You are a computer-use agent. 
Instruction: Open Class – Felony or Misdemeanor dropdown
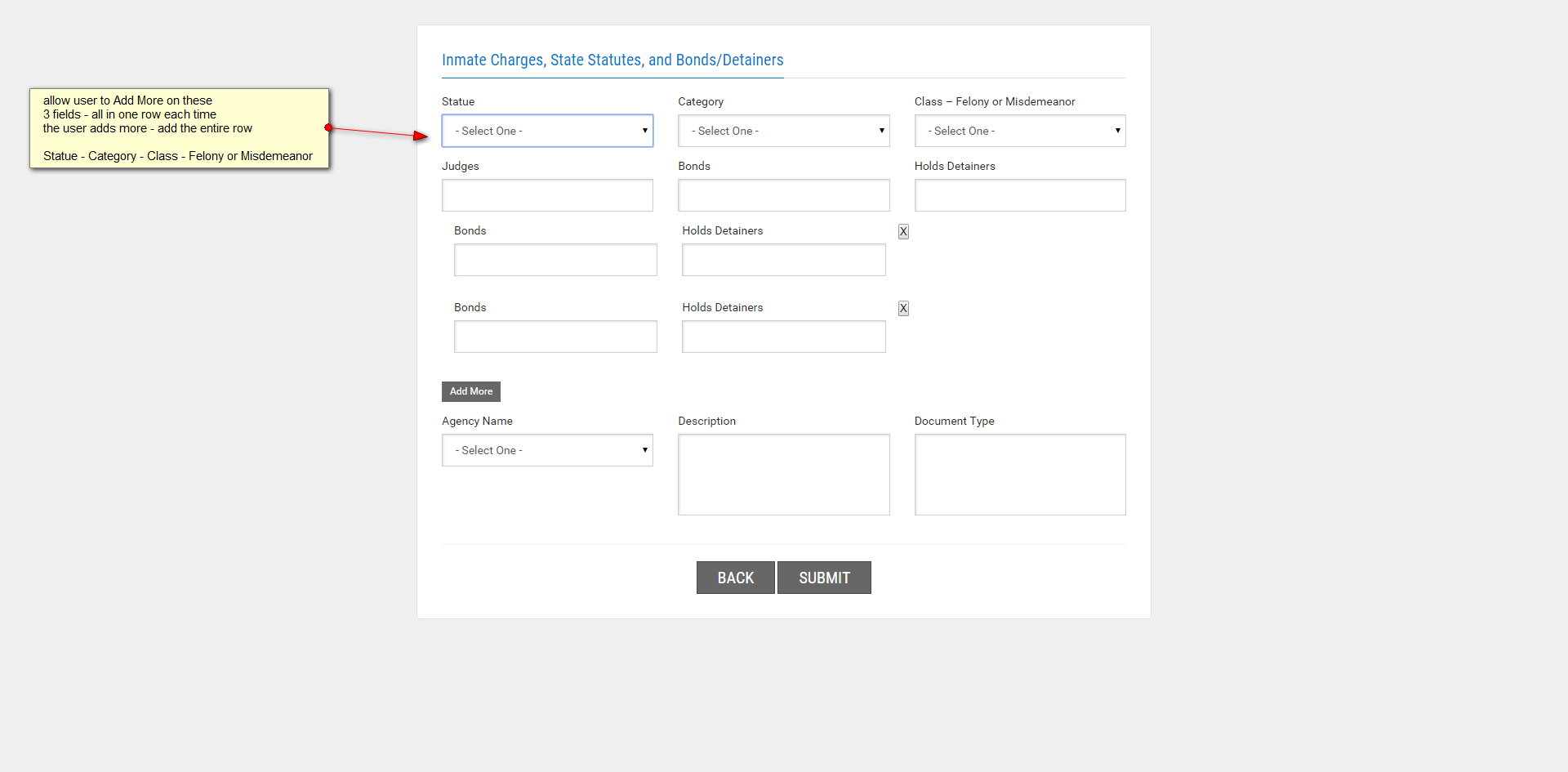(x=1019, y=131)
